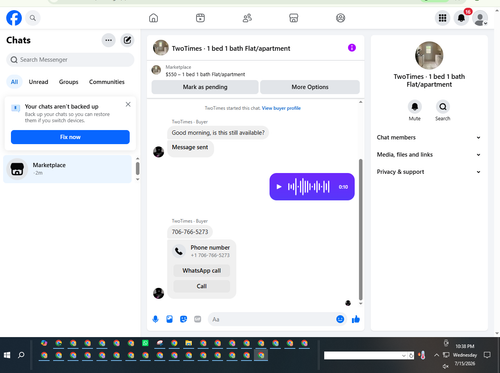
Task: Open the taskbar address dropdown arrow
Action: coord(404,356)
